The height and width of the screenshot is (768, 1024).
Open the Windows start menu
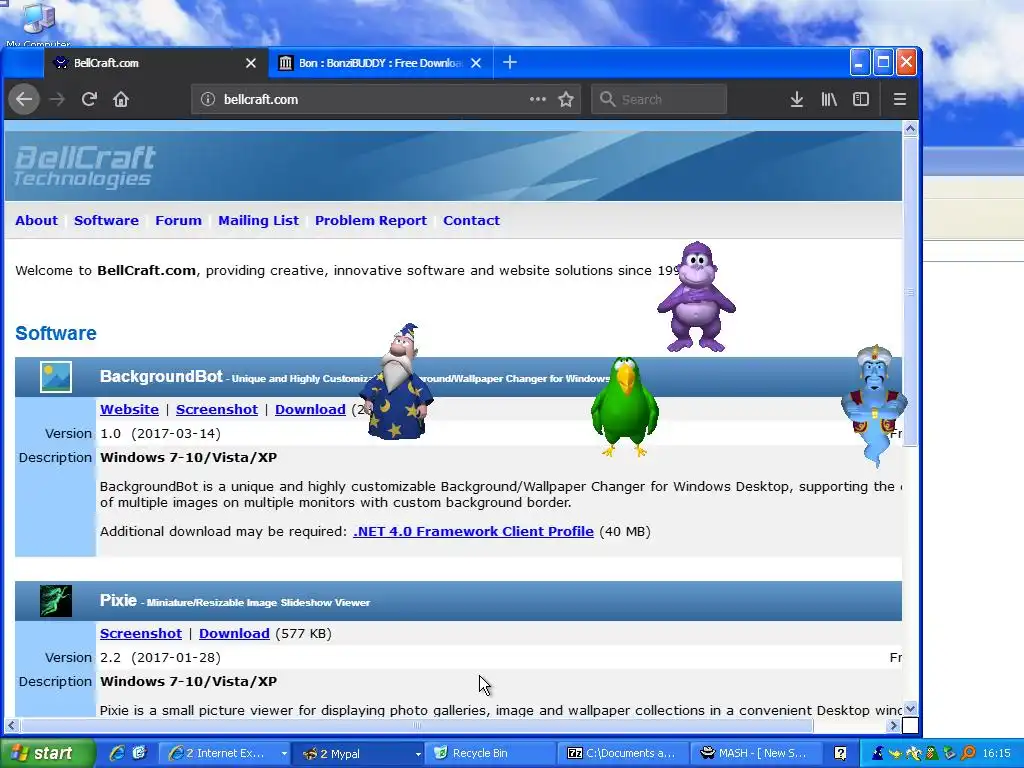46,753
